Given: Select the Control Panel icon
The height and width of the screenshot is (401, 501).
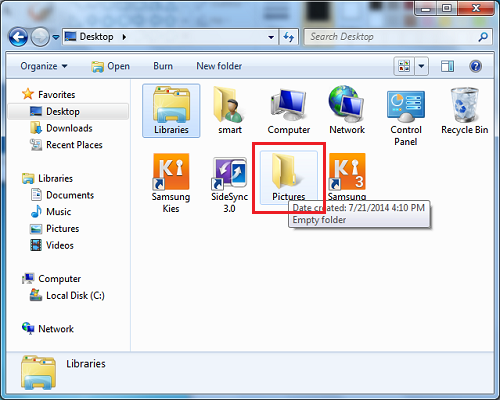Looking at the screenshot, I should [x=406, y=106].
